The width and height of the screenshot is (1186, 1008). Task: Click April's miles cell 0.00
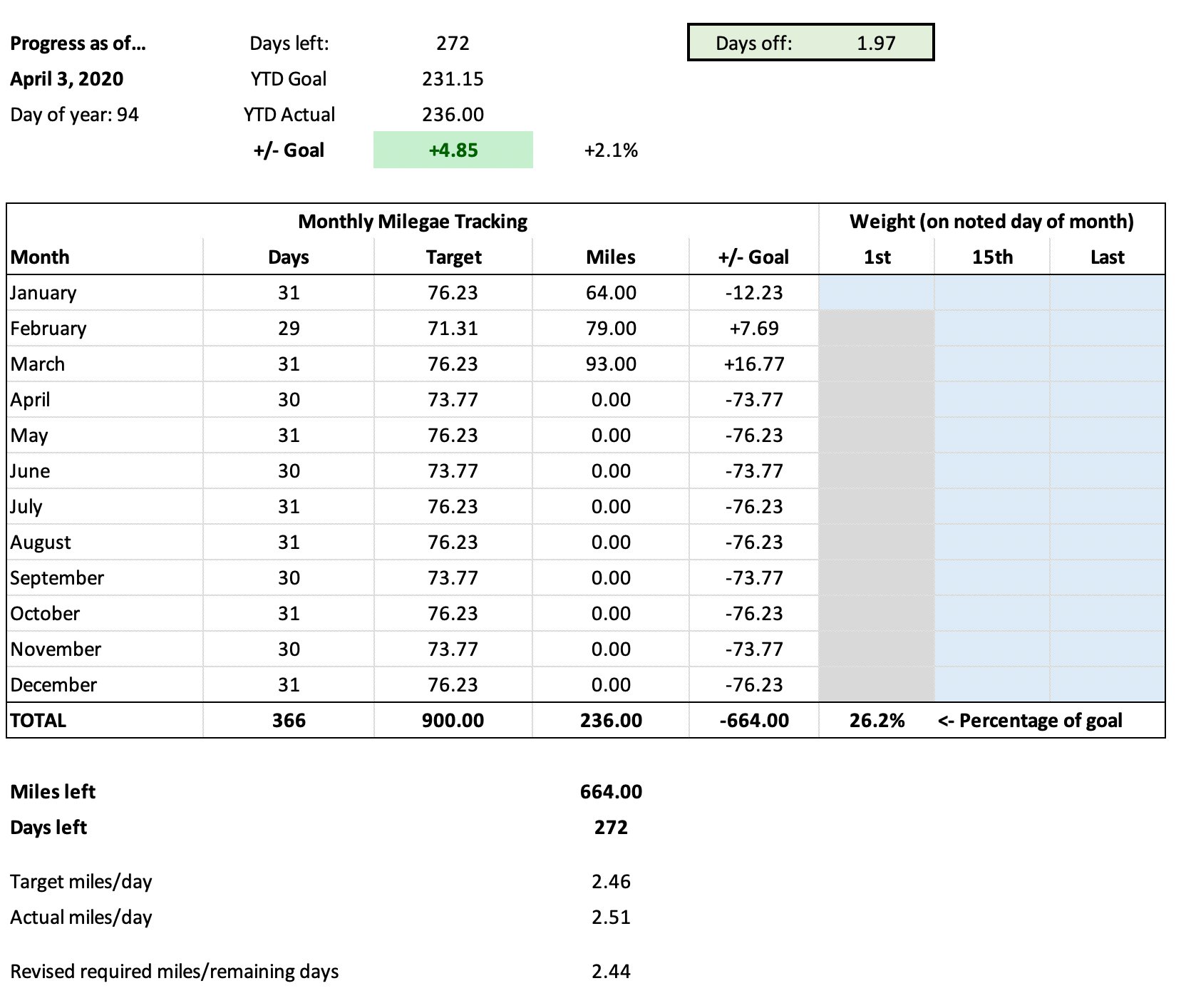611,400
